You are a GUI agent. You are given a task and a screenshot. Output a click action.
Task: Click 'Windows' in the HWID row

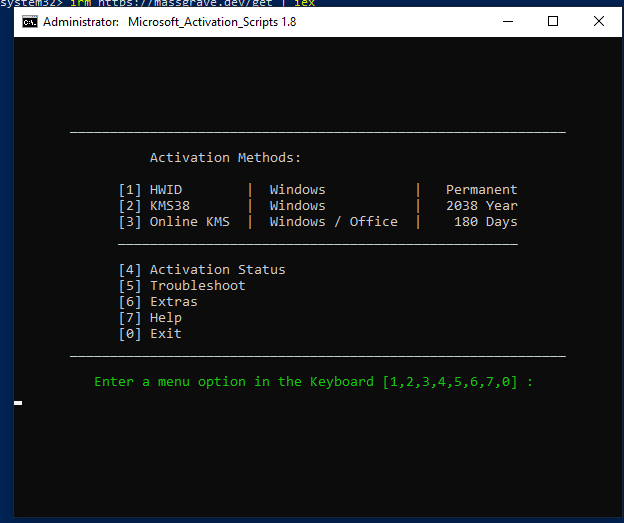pos(297,190)
